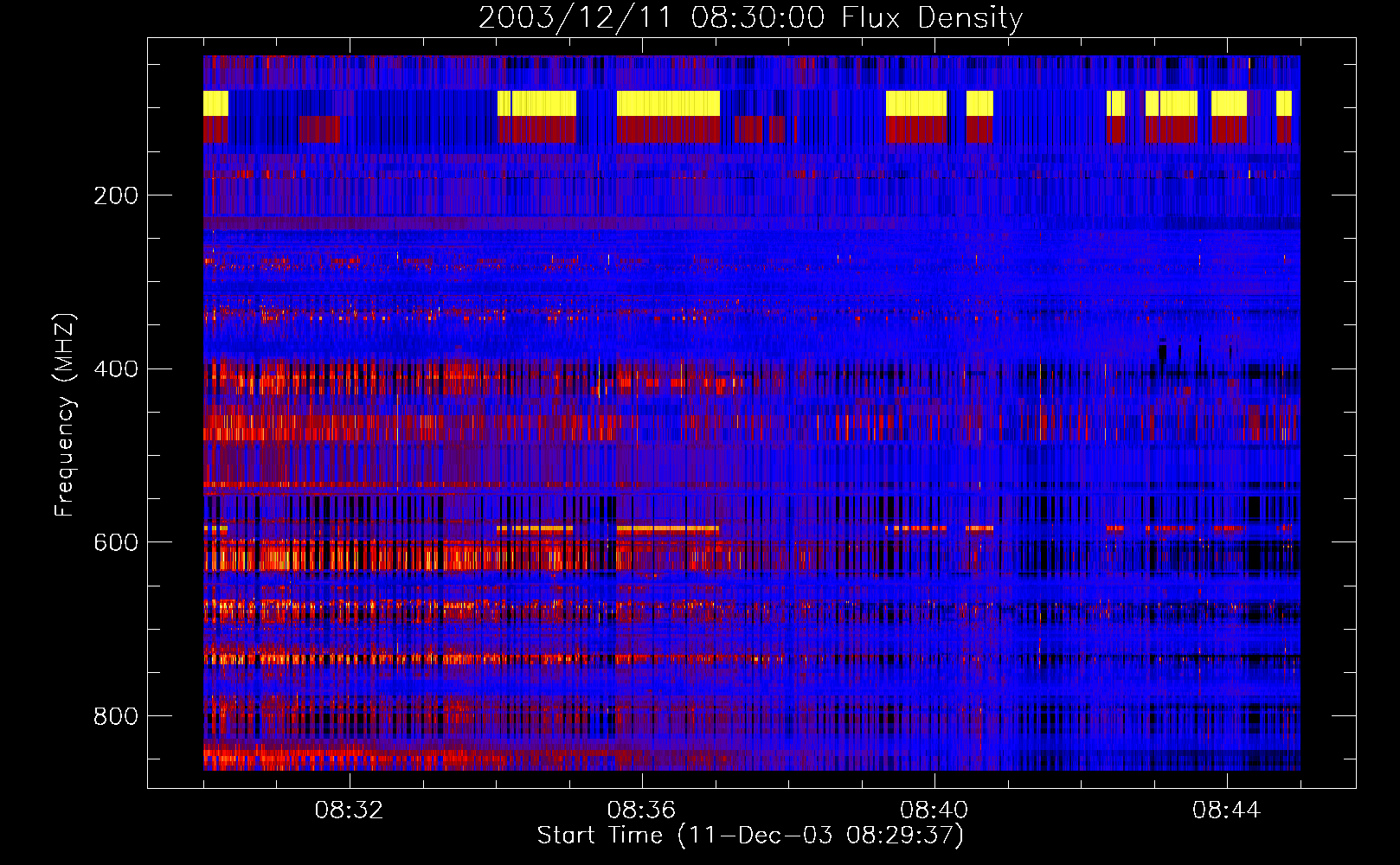1400x865 pixels.
Task: Click the 08:44 time tick label
Action: pos(1226,811)
